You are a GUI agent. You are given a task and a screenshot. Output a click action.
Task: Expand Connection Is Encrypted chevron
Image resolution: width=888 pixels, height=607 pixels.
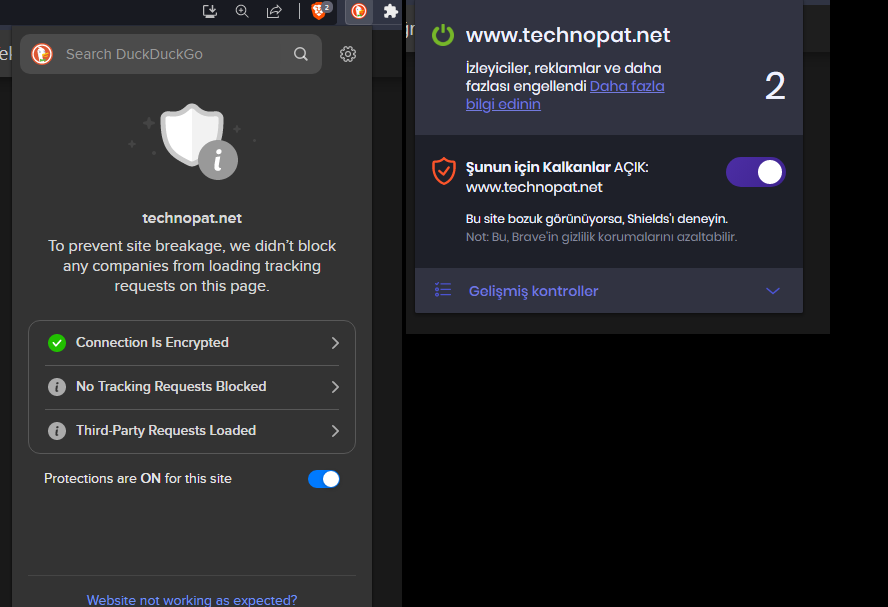pos(335,343)
